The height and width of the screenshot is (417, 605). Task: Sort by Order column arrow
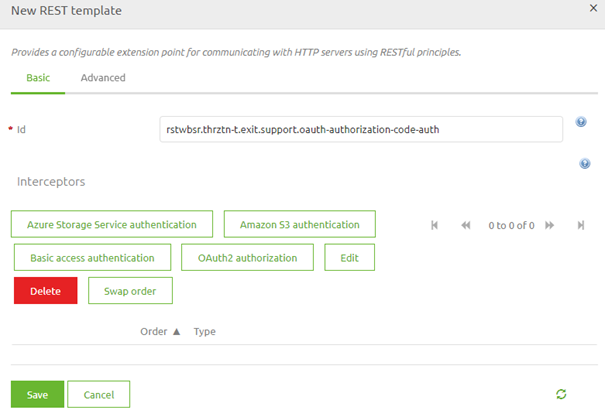pyautogui.click(x=176, y=331)
